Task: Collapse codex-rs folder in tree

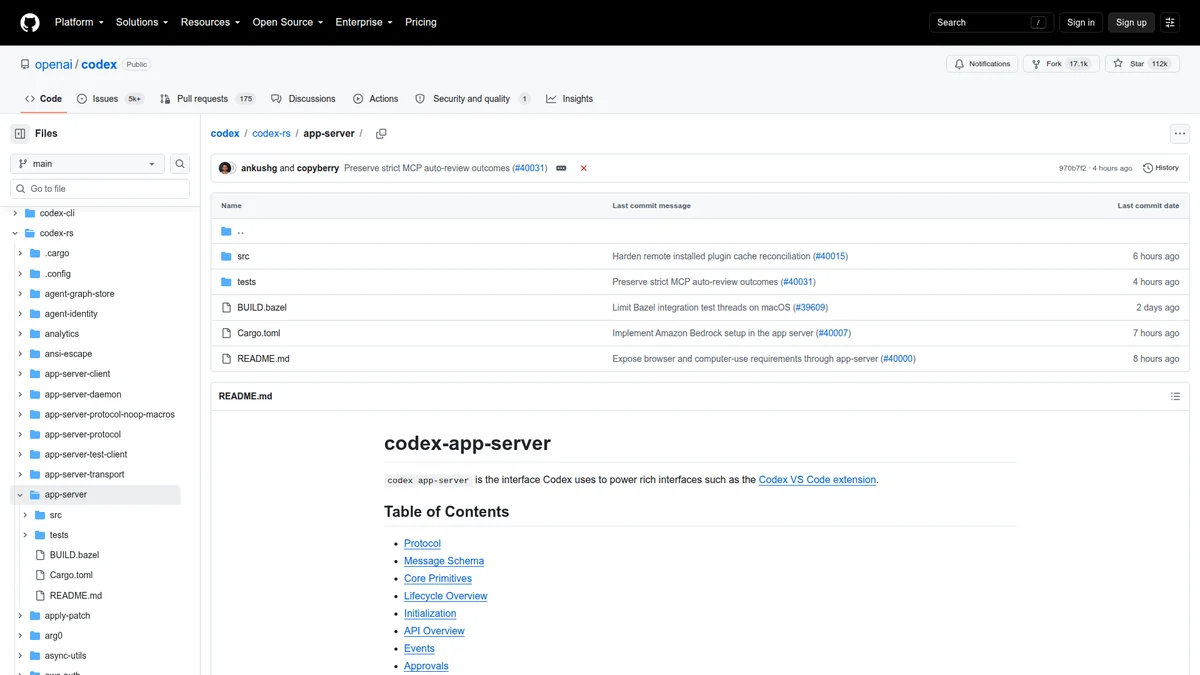Action: pyautogui.click(x=15, y=233)
